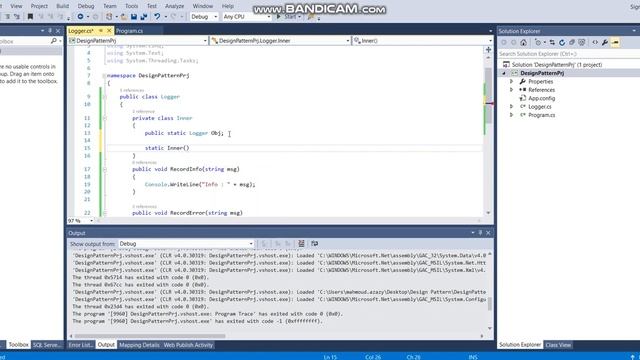The height and width of the screenshot is (360, 640).
Task: Close the Logger.cs tab
Action: 109,31
